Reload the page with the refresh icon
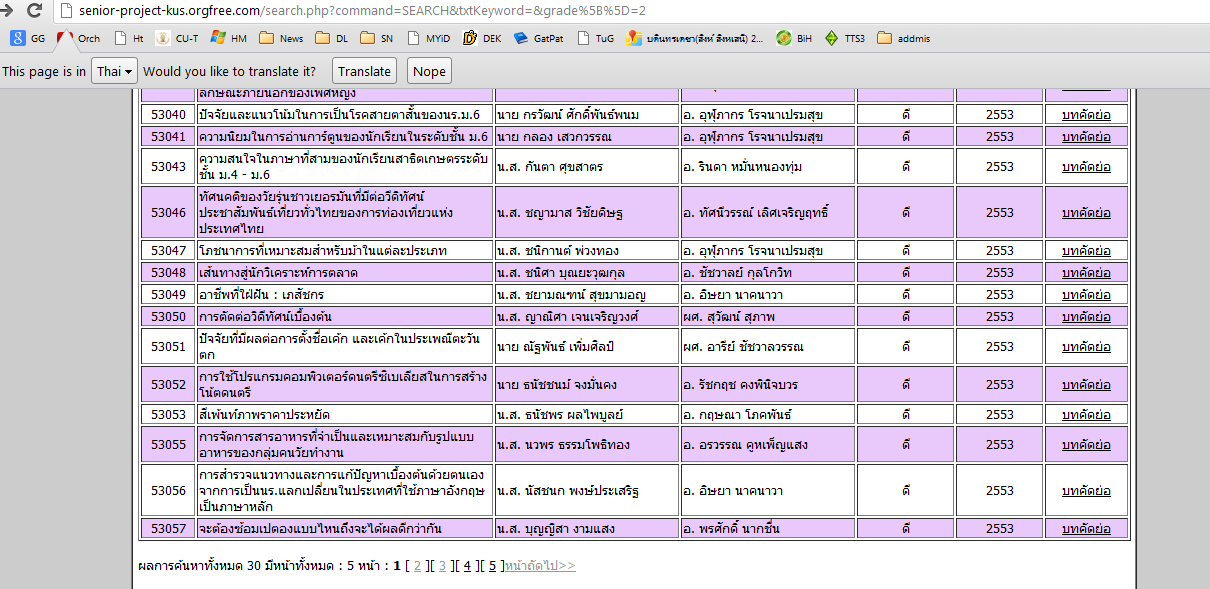The width and height of the screenshot is (1210, 589). 34,11
